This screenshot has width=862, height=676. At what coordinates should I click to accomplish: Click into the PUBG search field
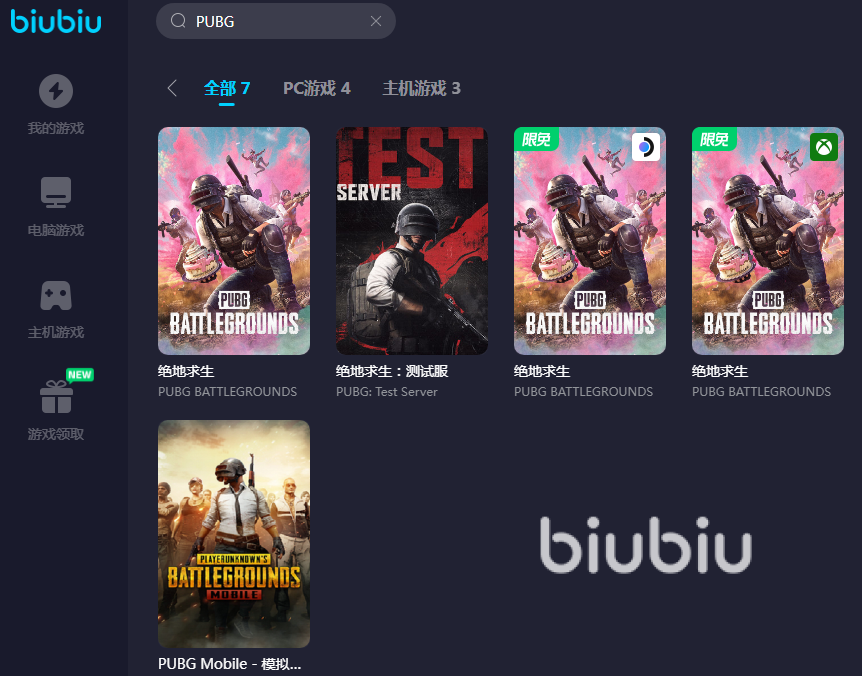click(x=276, y=21)
